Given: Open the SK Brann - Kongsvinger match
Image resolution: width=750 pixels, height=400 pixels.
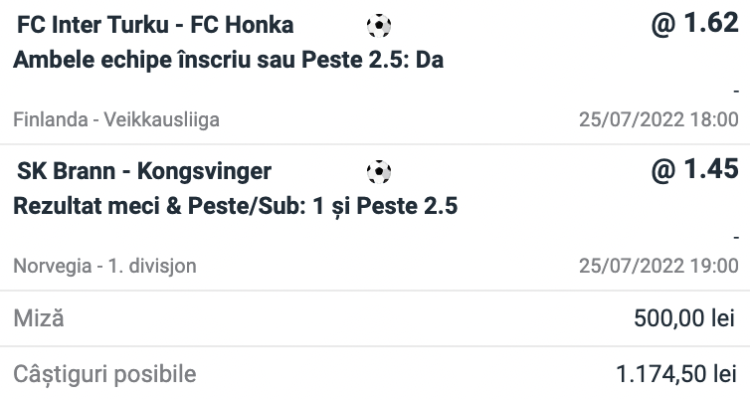Looking at the screenshot, I should [x=144, y=172].
